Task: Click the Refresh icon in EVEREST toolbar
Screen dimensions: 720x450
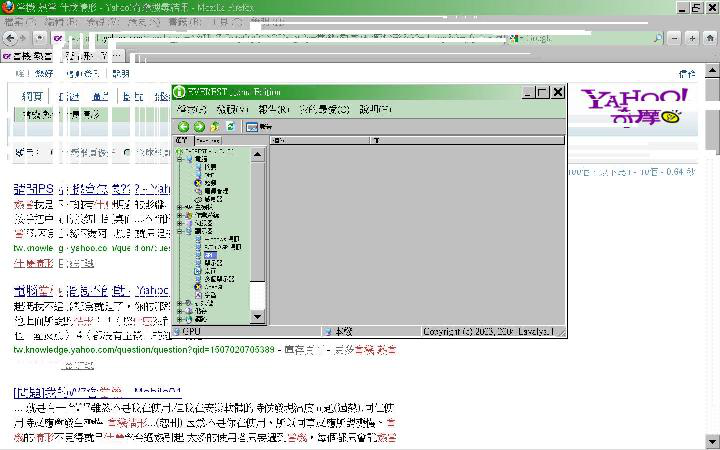Action: tap(230, 126)
